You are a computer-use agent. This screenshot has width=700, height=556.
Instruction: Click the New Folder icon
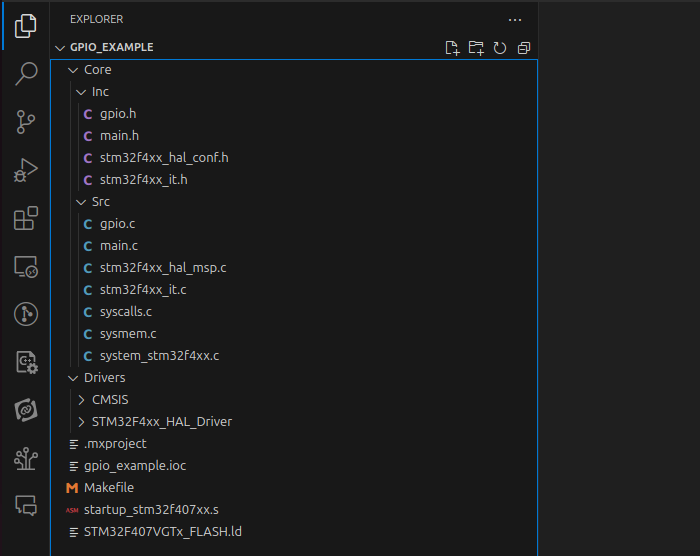click(476, 48)
